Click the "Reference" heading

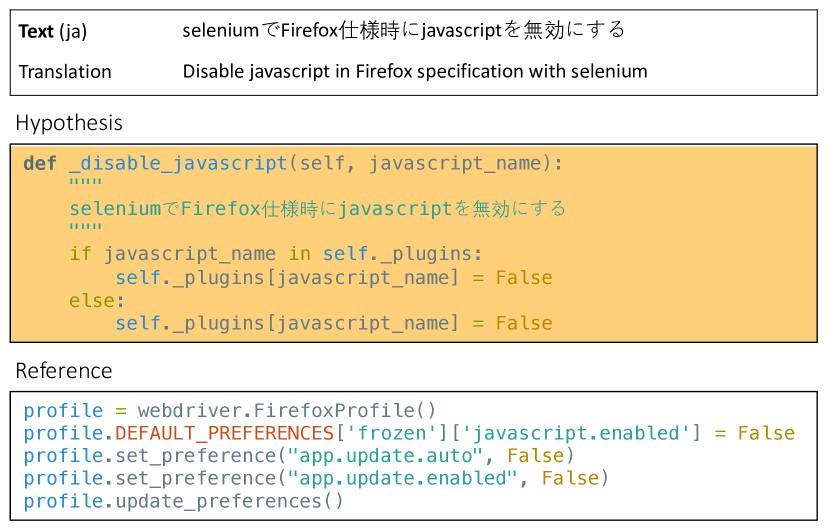pos(64,371)
